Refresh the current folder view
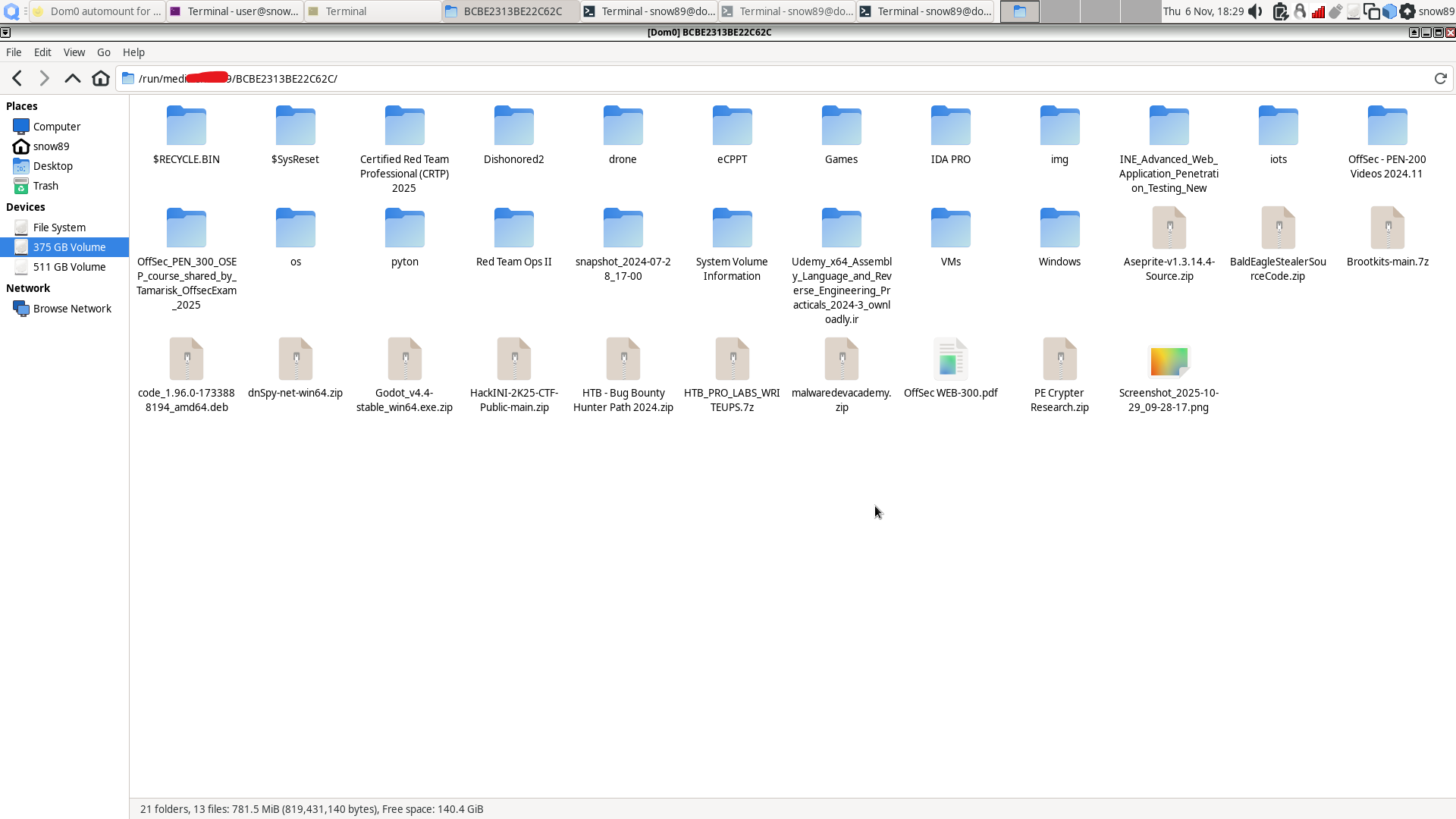 [1440, 78]
